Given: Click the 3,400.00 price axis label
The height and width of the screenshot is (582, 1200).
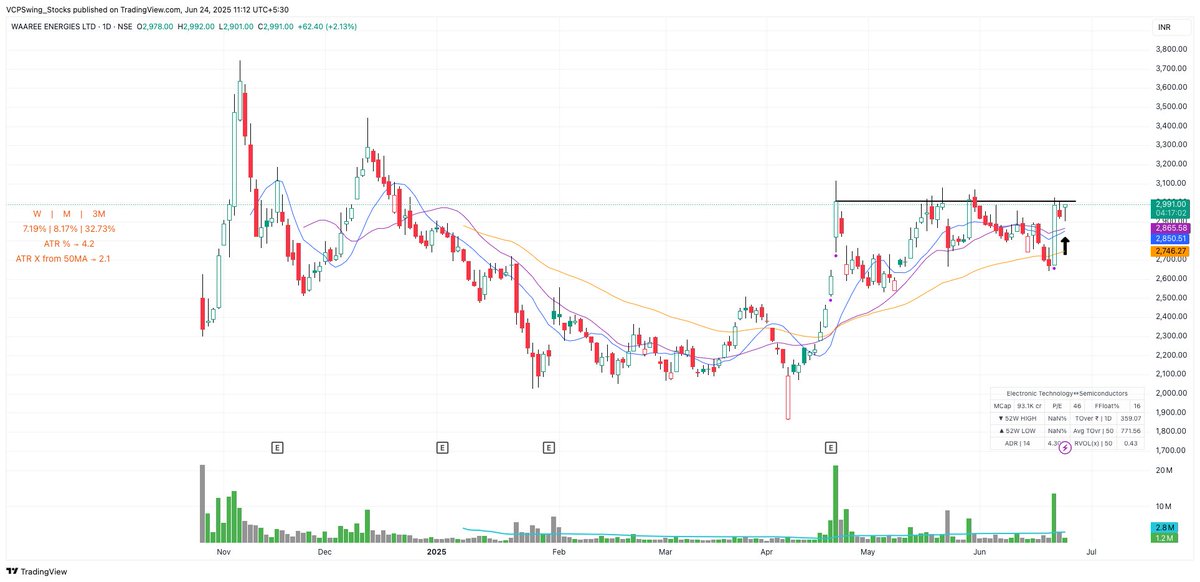Looking at the screenshot, I should click(1171, 126).
